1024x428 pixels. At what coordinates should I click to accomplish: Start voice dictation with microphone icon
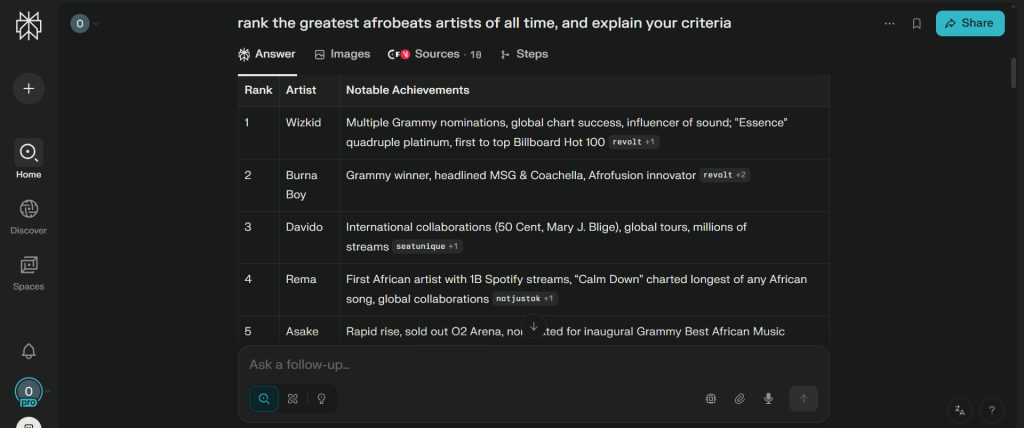(769, 399)
